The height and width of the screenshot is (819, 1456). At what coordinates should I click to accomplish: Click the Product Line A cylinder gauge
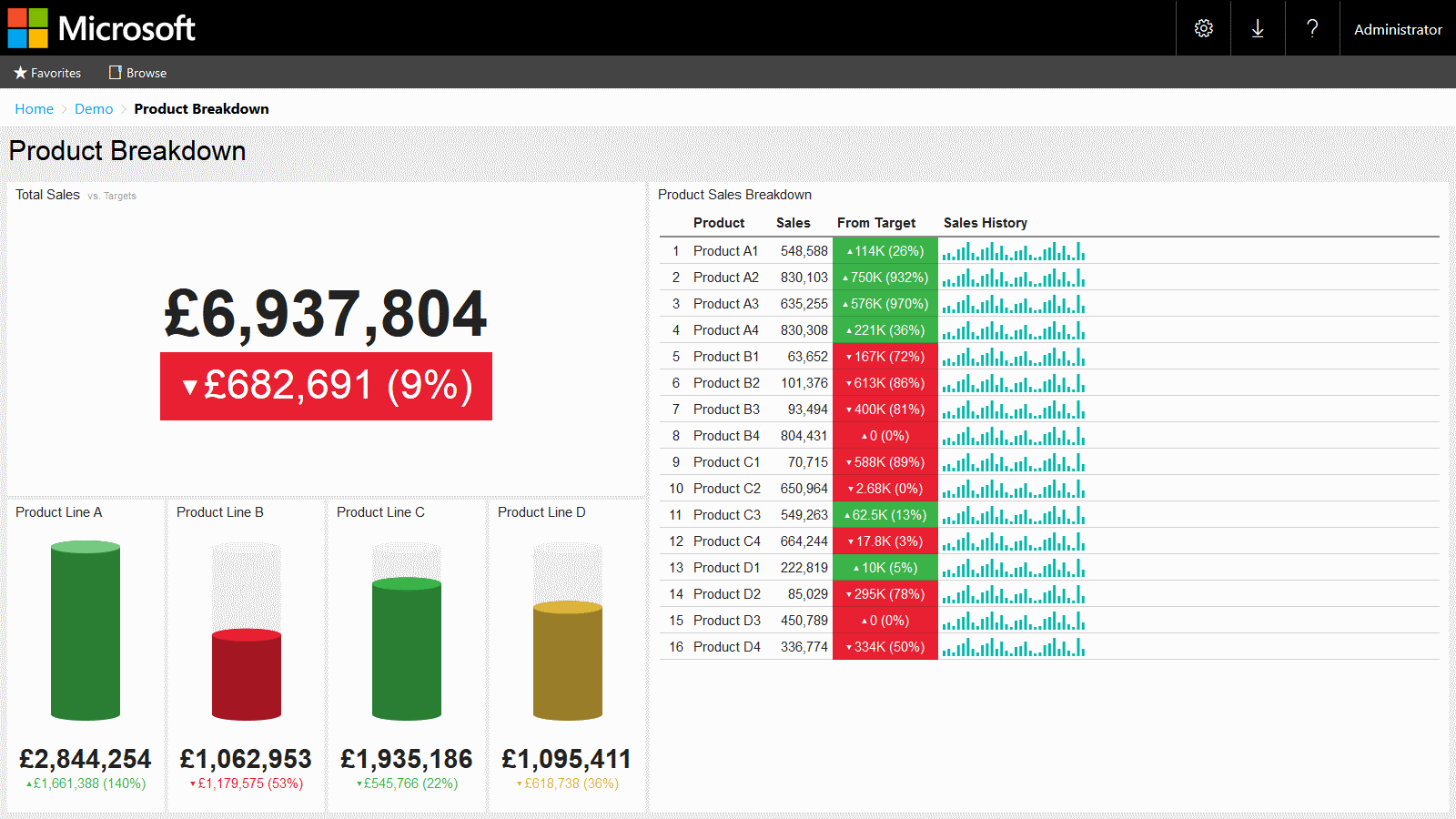click(86, 631)
